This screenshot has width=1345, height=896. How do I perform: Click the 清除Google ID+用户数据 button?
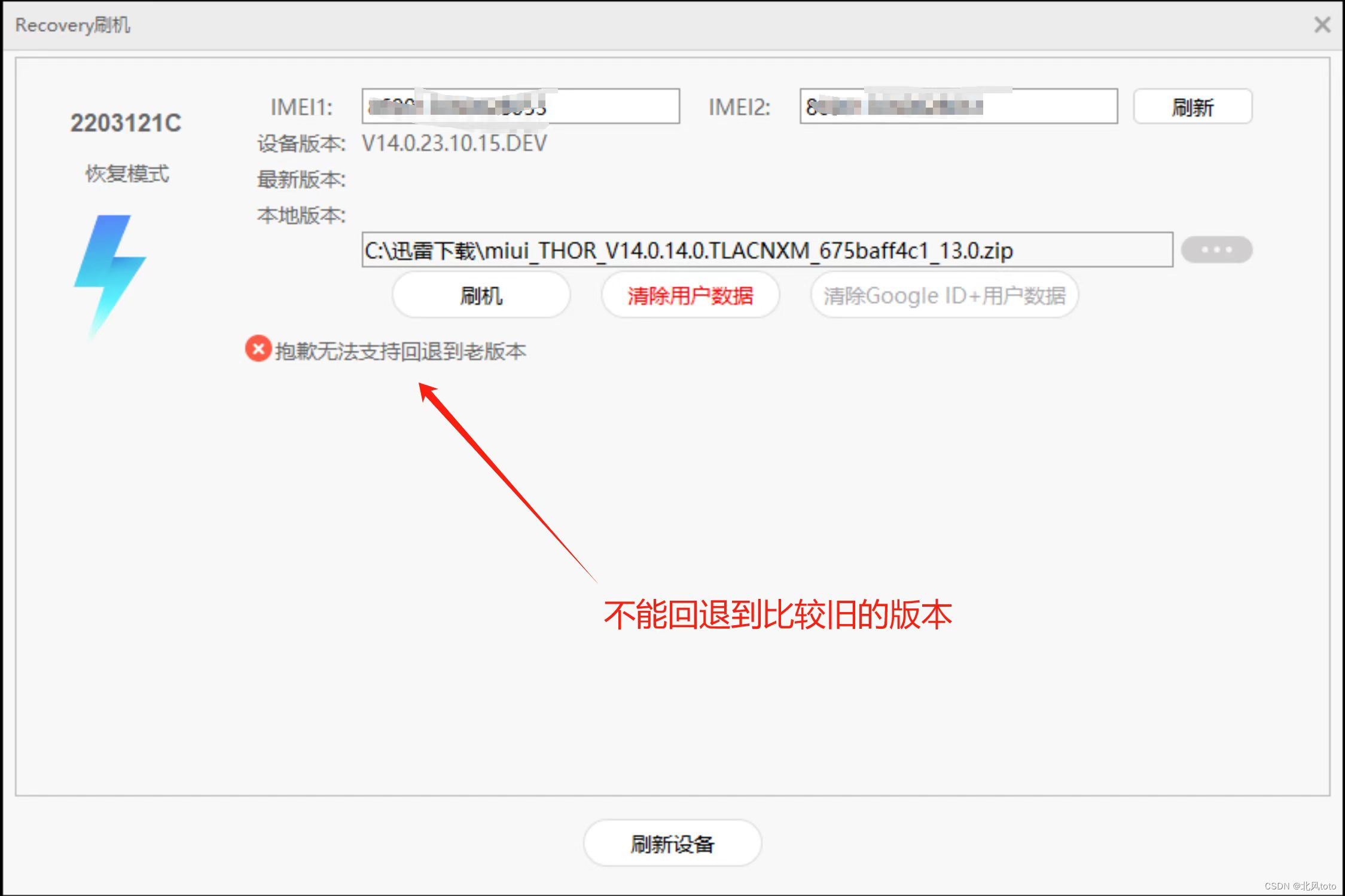point(944,295)
